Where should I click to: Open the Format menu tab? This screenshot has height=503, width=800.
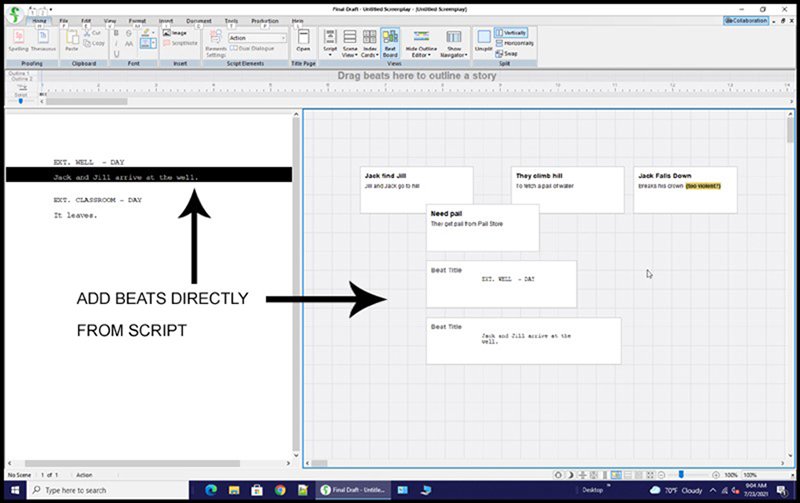[x=136, y=20]
